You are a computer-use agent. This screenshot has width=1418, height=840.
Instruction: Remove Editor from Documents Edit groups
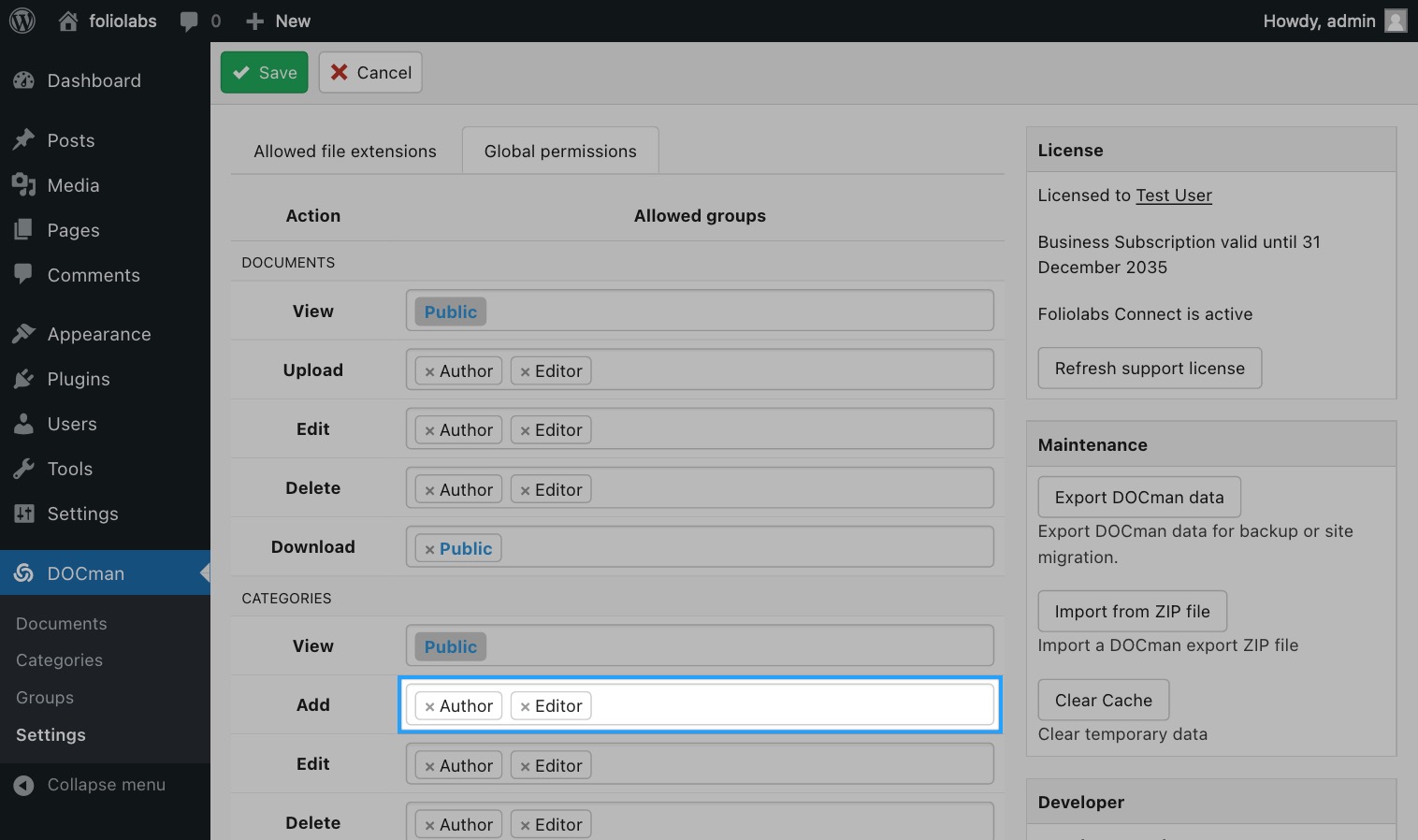pyautogui.click(x=525, y=430)
